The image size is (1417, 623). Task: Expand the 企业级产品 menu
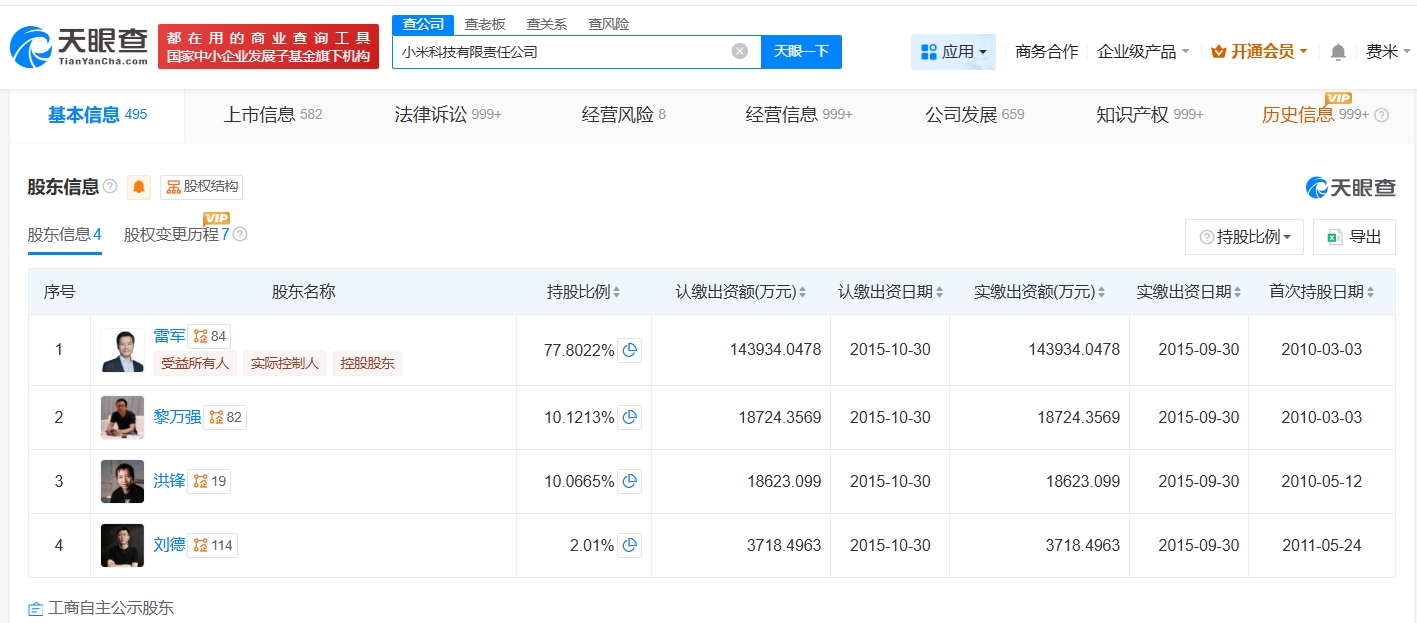click(x=1143, y=52)
